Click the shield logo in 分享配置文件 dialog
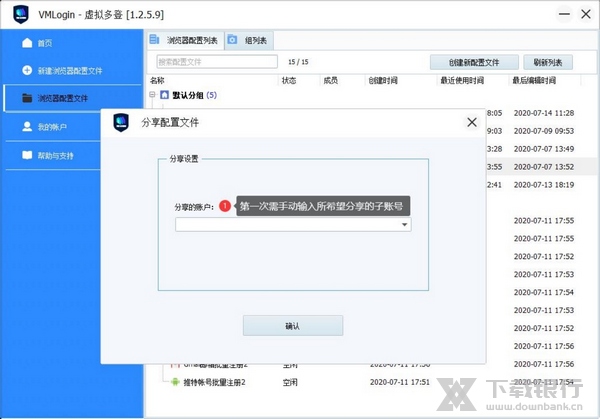The width and height of the screenshot is (600, 419). click(121, 122)
